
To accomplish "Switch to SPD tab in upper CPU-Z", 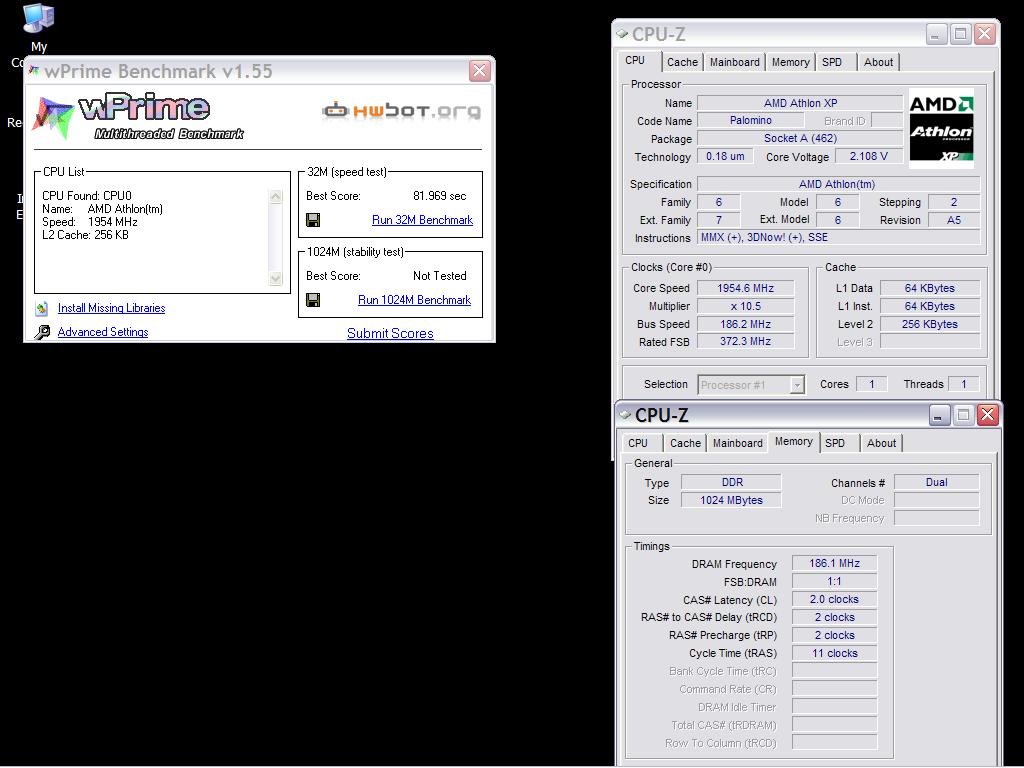I will [x=832, y=62].
